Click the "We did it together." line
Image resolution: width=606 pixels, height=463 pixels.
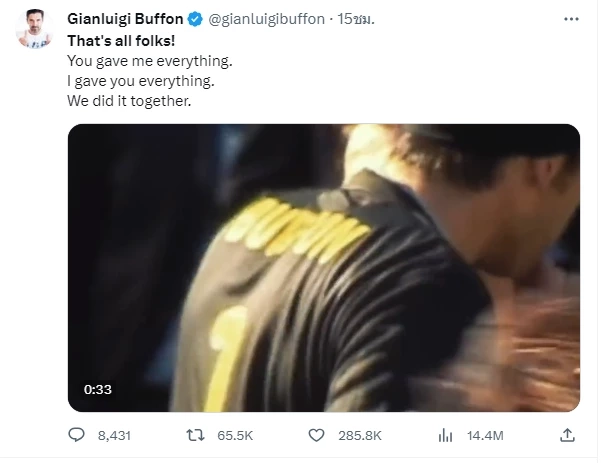click(127, 101)
